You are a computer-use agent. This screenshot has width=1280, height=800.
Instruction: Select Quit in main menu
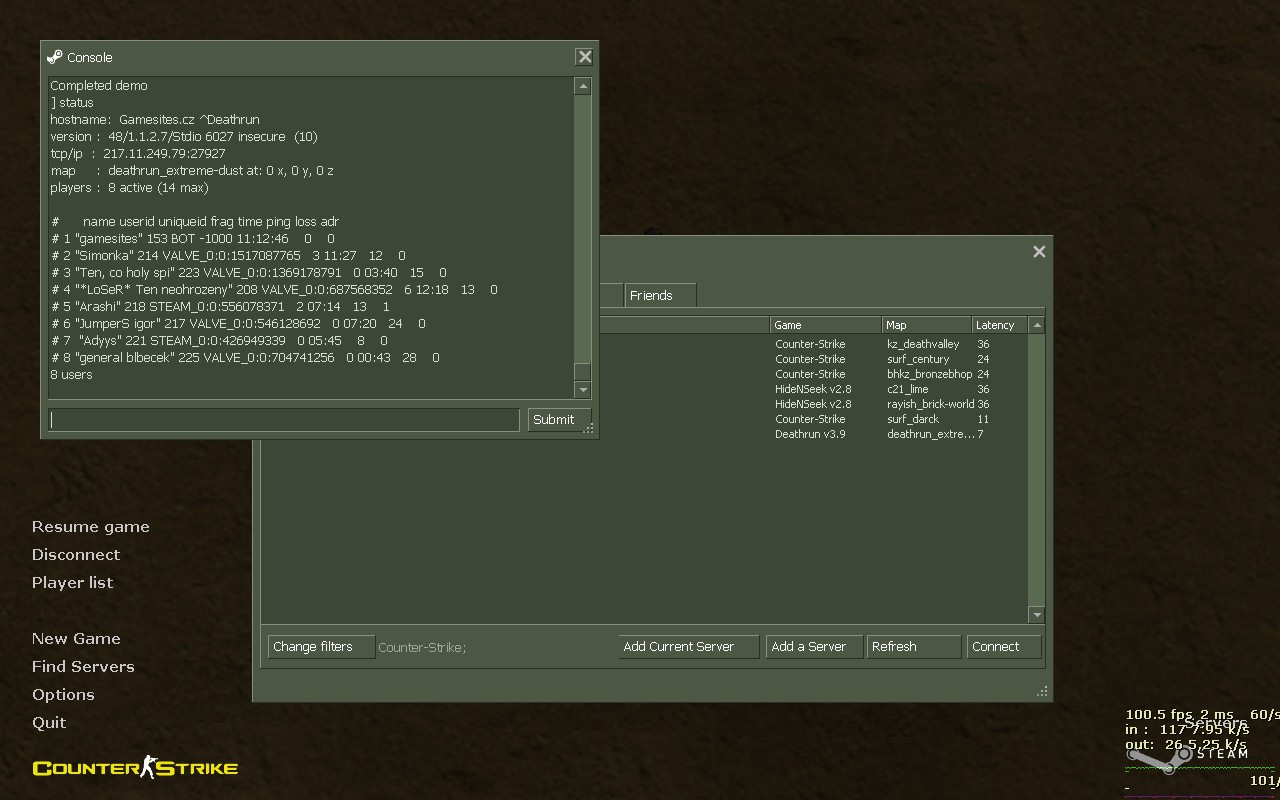(49, 723)
